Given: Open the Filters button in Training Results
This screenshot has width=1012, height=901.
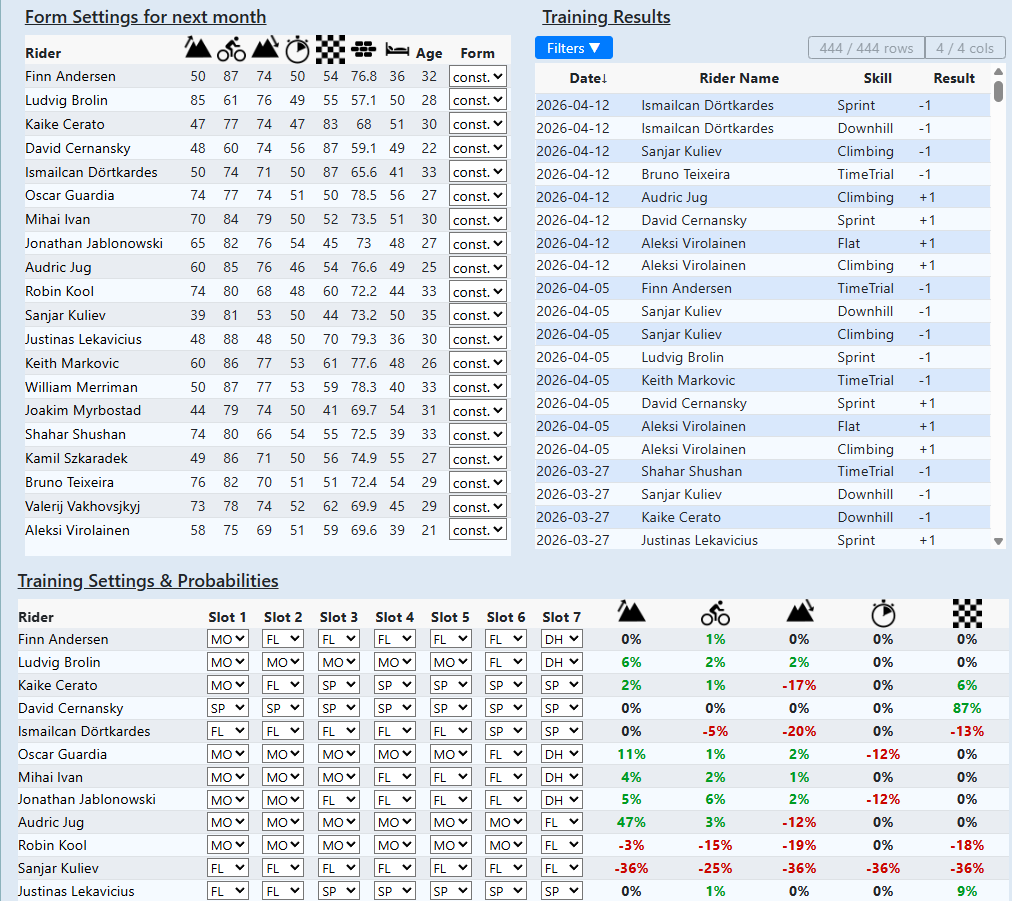Looking at the screenshot, I should click(574, 48).
